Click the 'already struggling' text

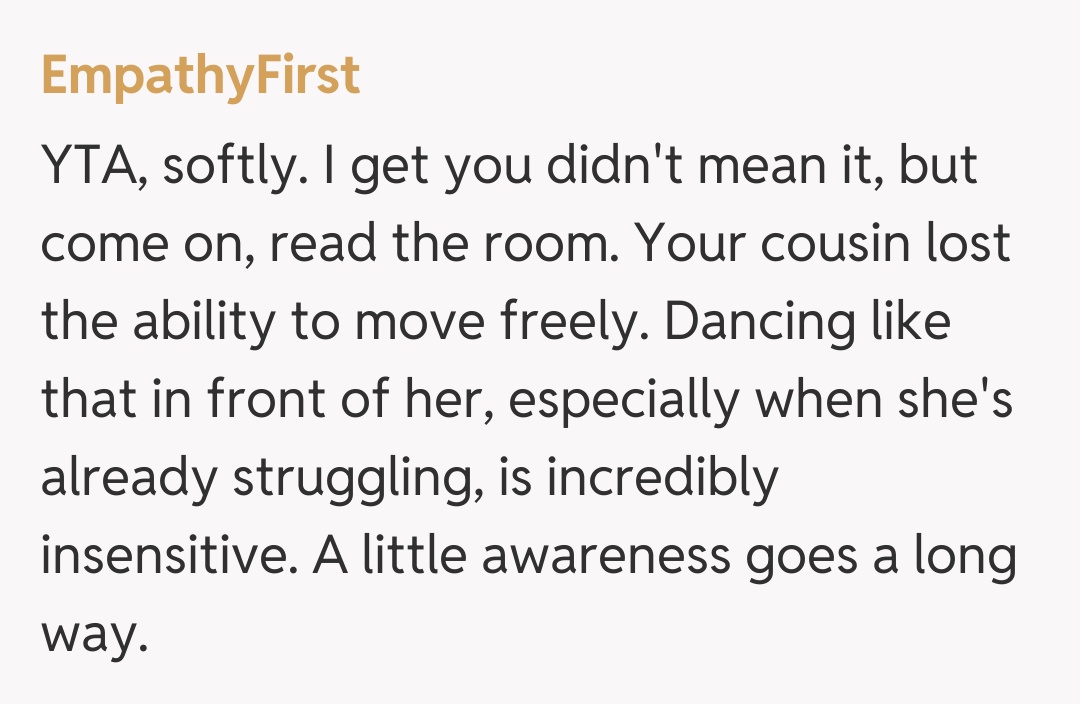264,478
